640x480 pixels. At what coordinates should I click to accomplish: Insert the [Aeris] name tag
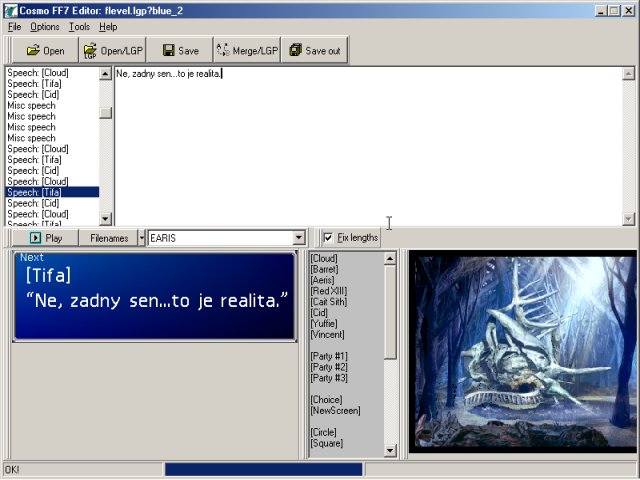pos(322,280)
